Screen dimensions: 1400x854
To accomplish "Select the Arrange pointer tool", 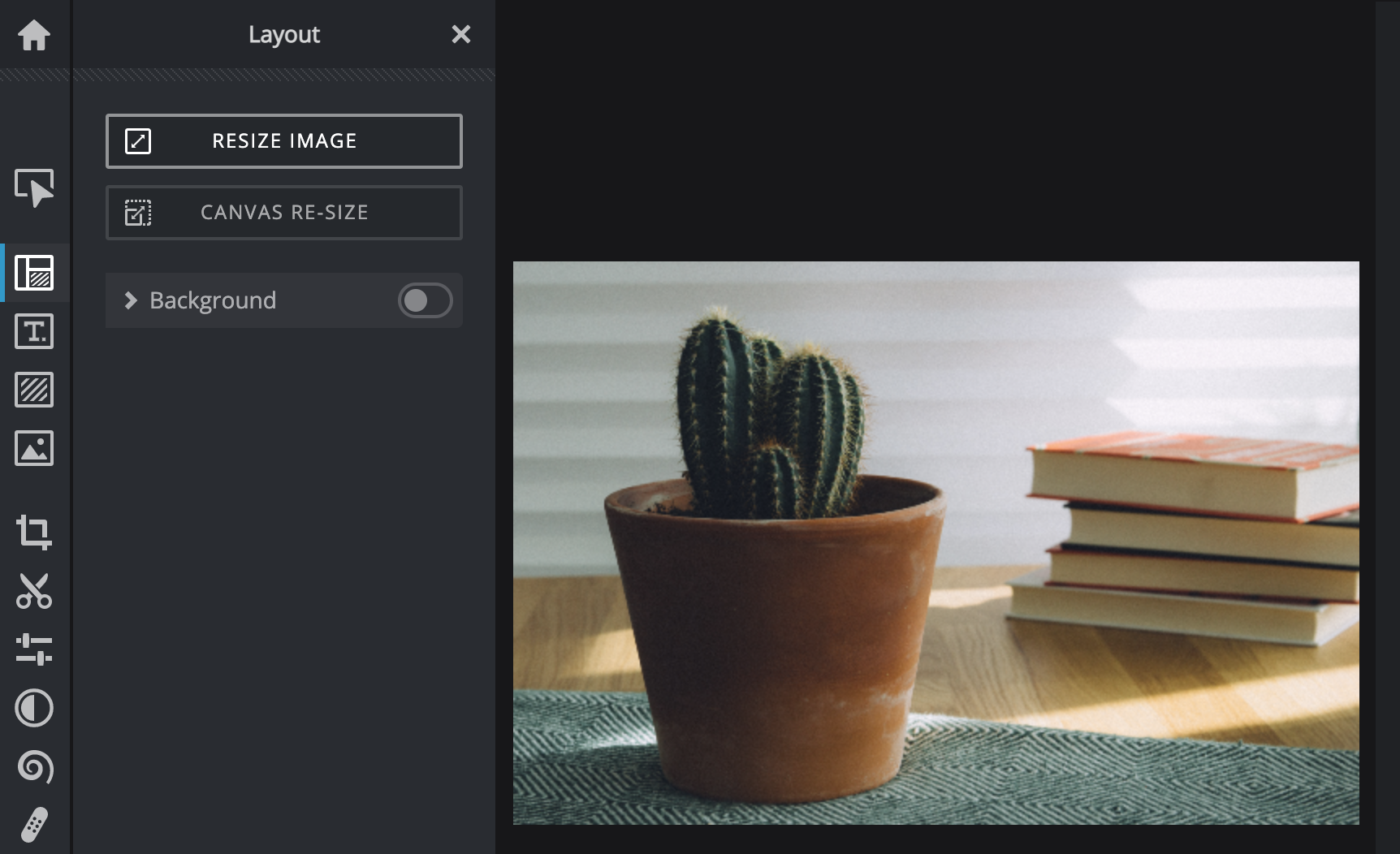I will click(34, 188).
